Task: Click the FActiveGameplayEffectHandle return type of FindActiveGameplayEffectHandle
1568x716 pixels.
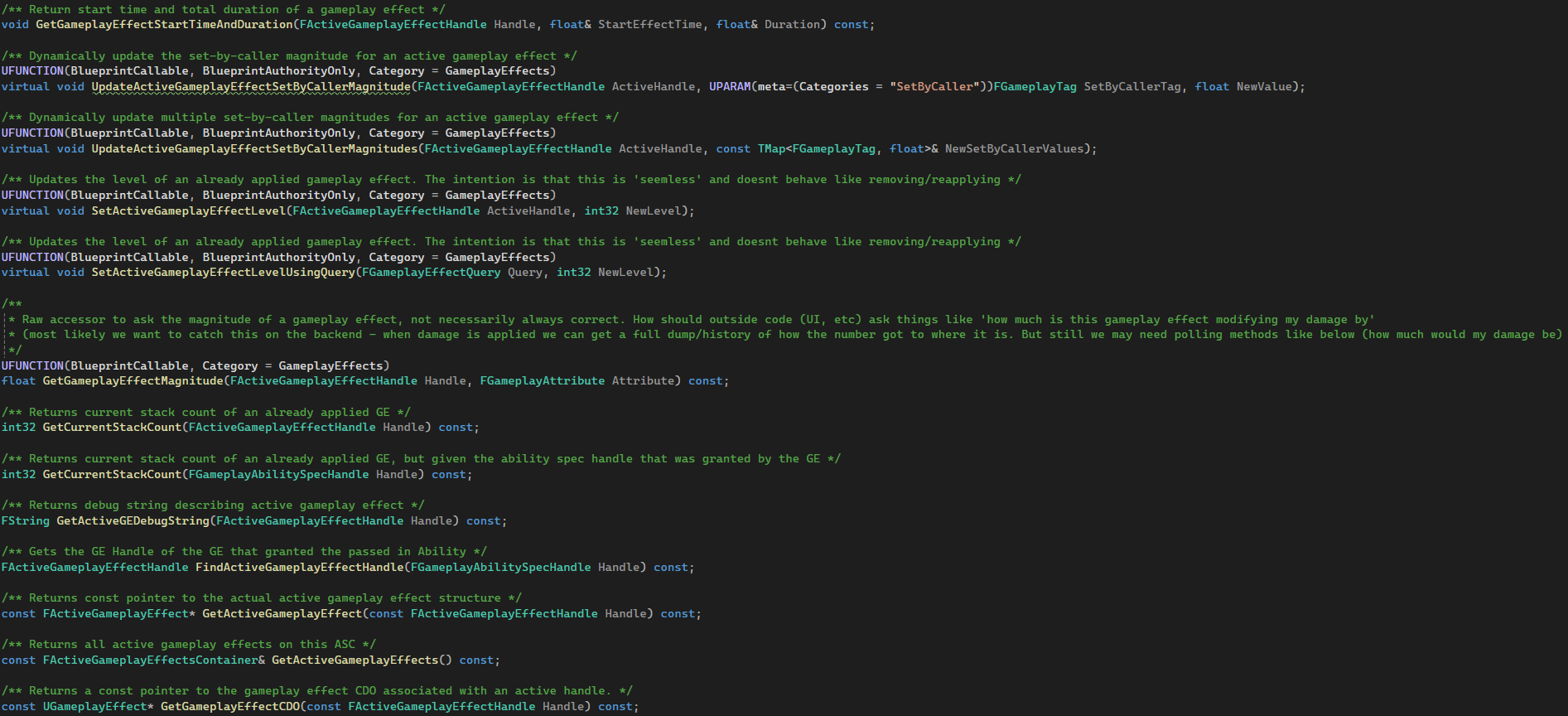Action: point(95,568)
